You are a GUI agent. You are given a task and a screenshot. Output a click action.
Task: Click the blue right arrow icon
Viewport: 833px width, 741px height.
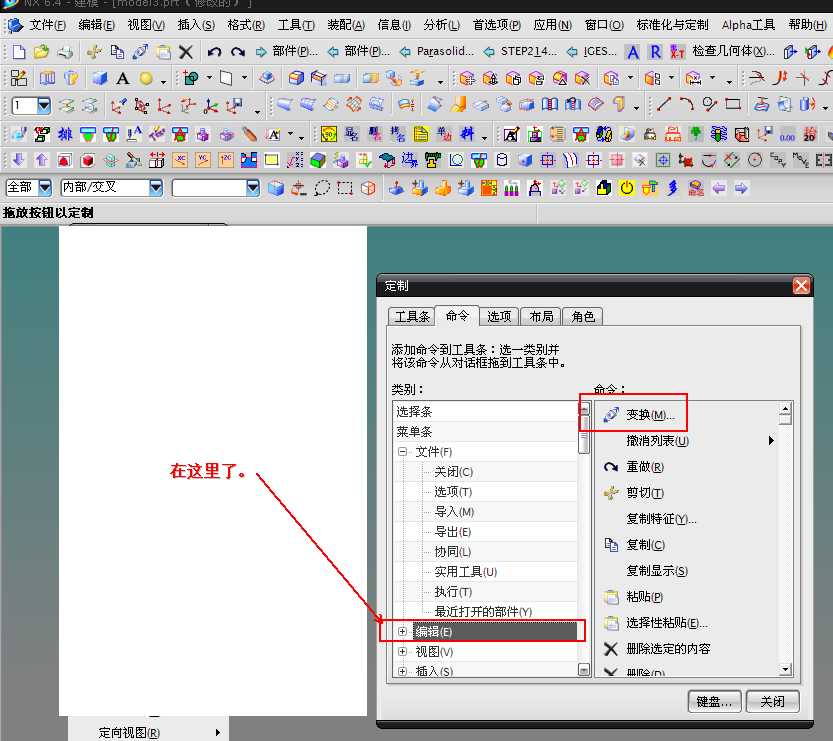(x=741, y=188)
